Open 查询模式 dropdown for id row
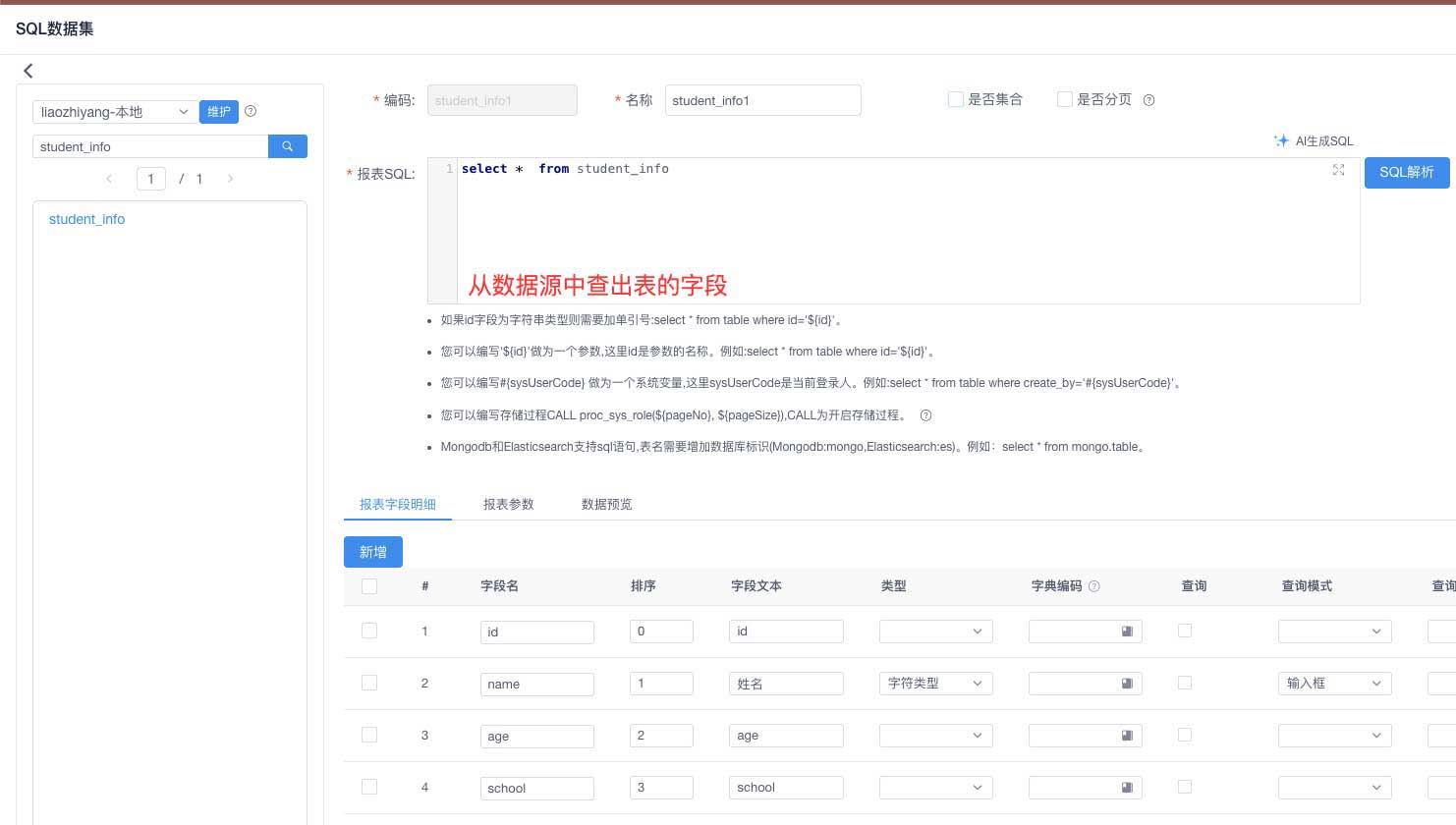This screenshot has width=1456, height=825. [1335, 632]
